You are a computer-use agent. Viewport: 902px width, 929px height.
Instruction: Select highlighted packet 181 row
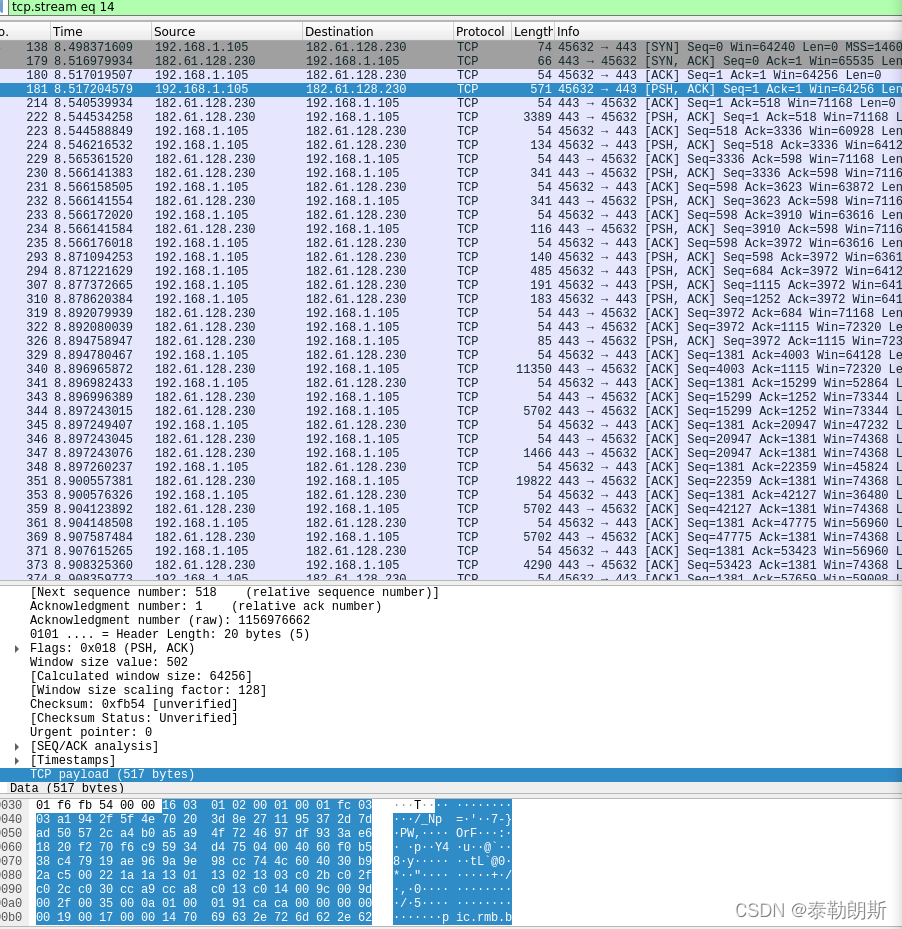click(451, 89)
